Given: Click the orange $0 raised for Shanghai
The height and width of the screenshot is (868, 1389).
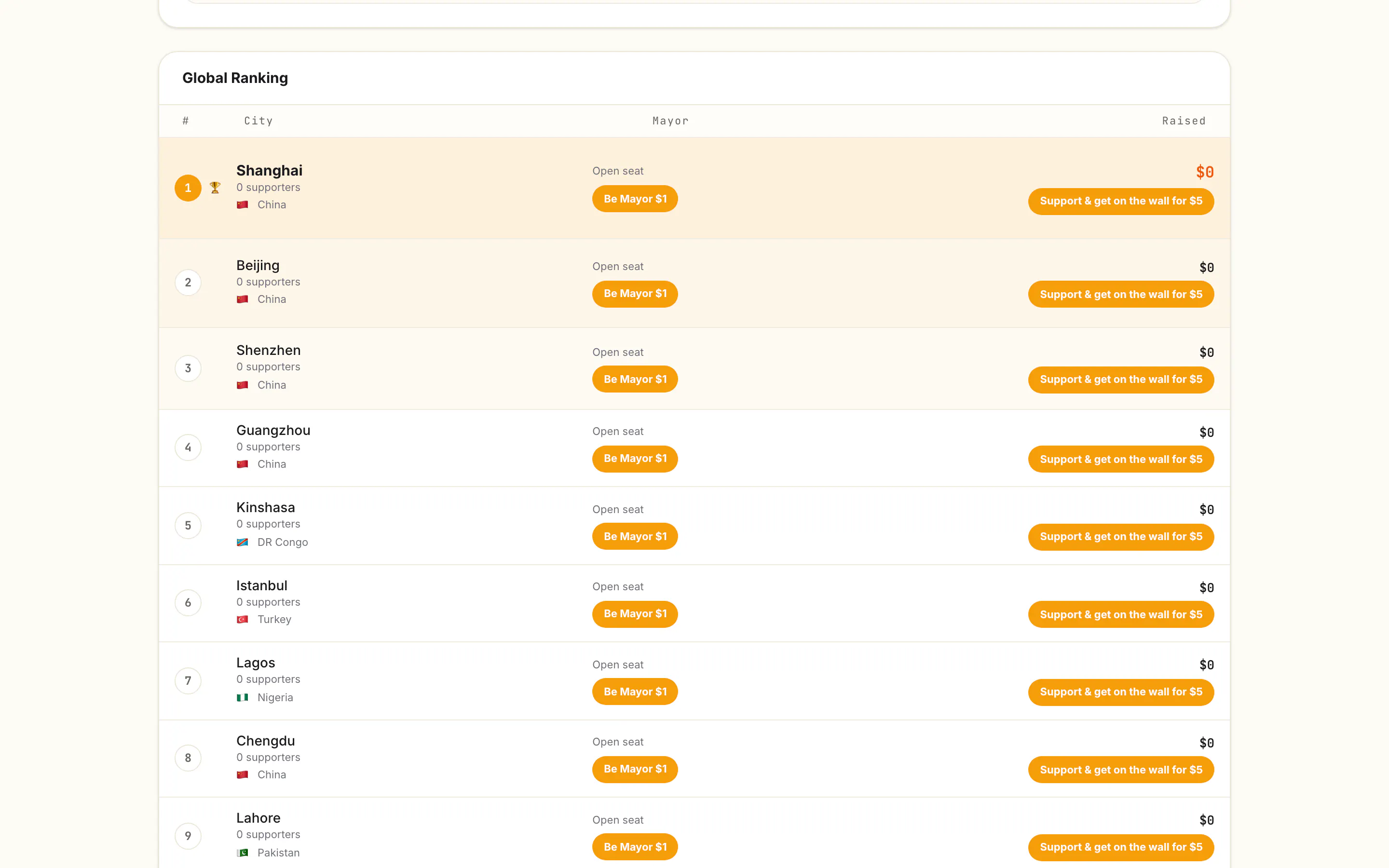Looking at the screenshot, I should click(x=1205, y=172).
